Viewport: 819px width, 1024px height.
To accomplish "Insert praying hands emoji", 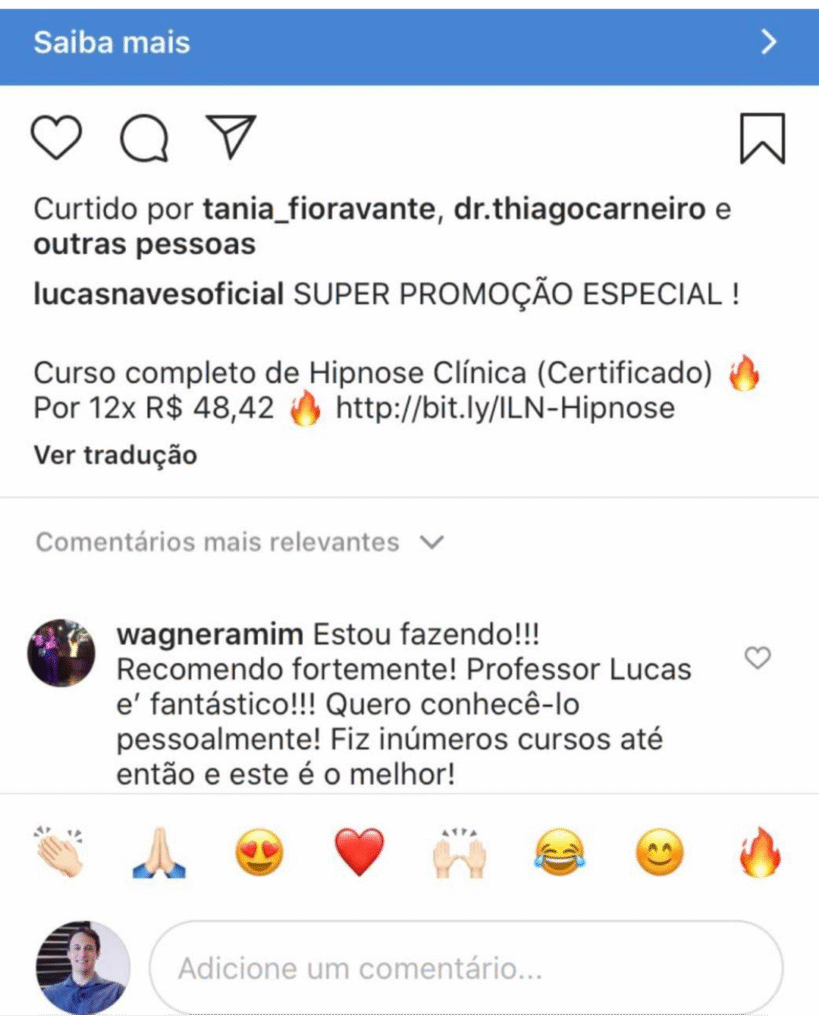I will [x=159, y=852].
